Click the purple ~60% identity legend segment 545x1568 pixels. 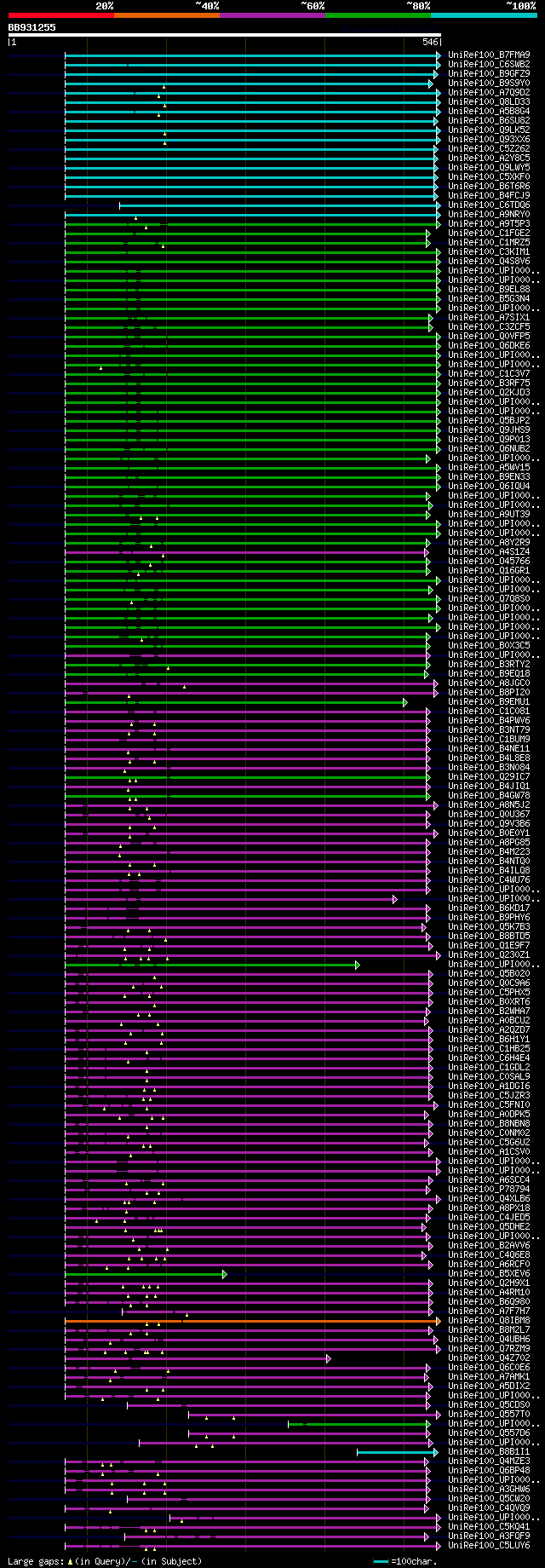click(x=272, y=15)
